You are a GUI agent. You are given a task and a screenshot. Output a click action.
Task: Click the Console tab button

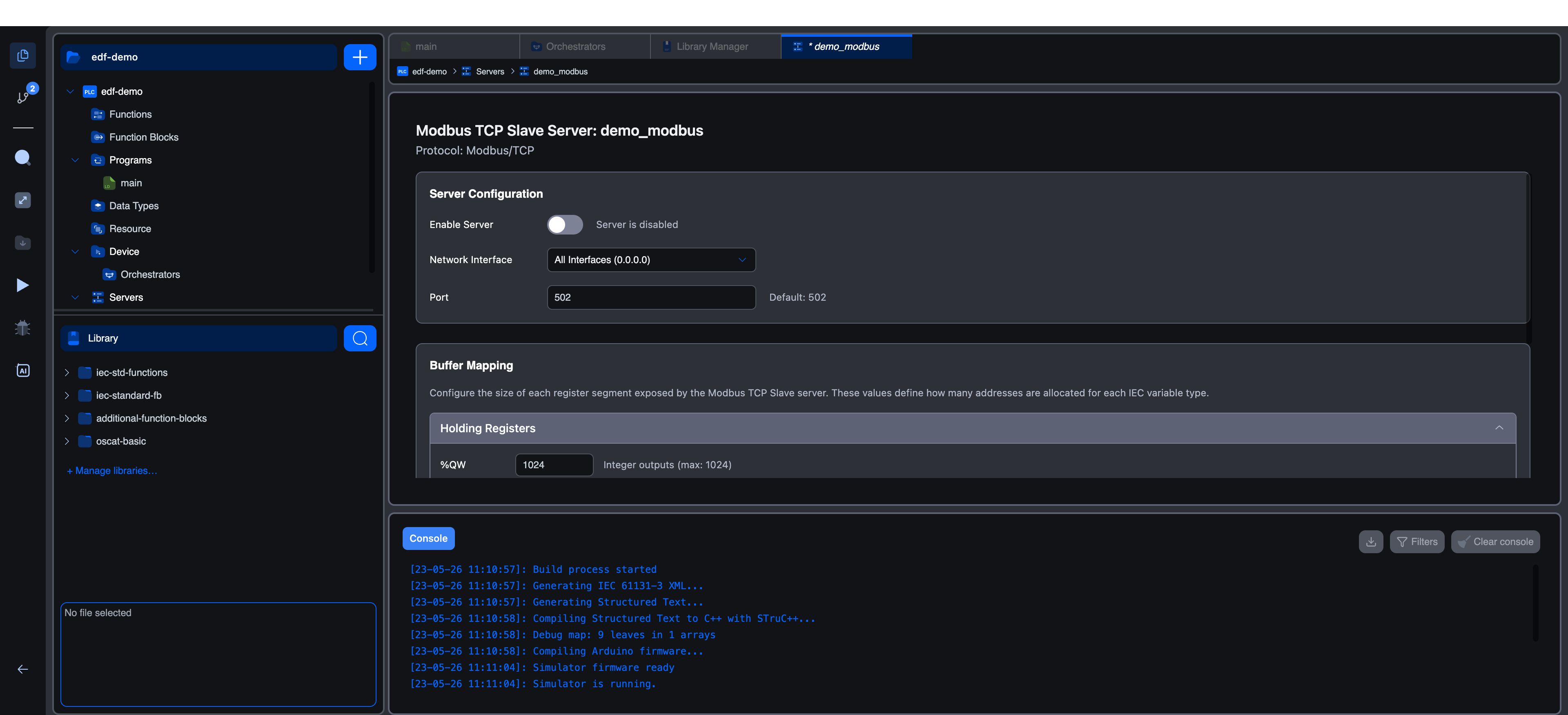(x=428, y=538)
